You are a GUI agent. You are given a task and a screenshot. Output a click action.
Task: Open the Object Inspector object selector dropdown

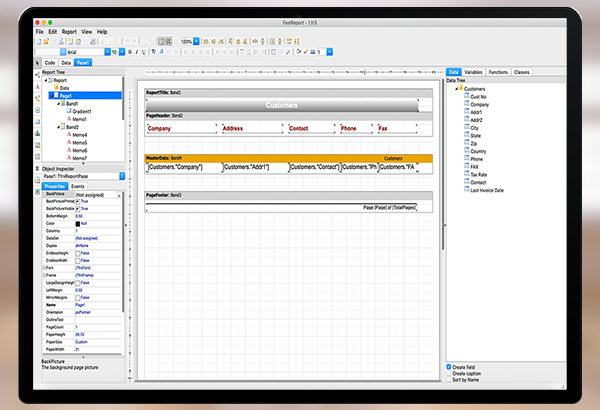click(122, 176)
